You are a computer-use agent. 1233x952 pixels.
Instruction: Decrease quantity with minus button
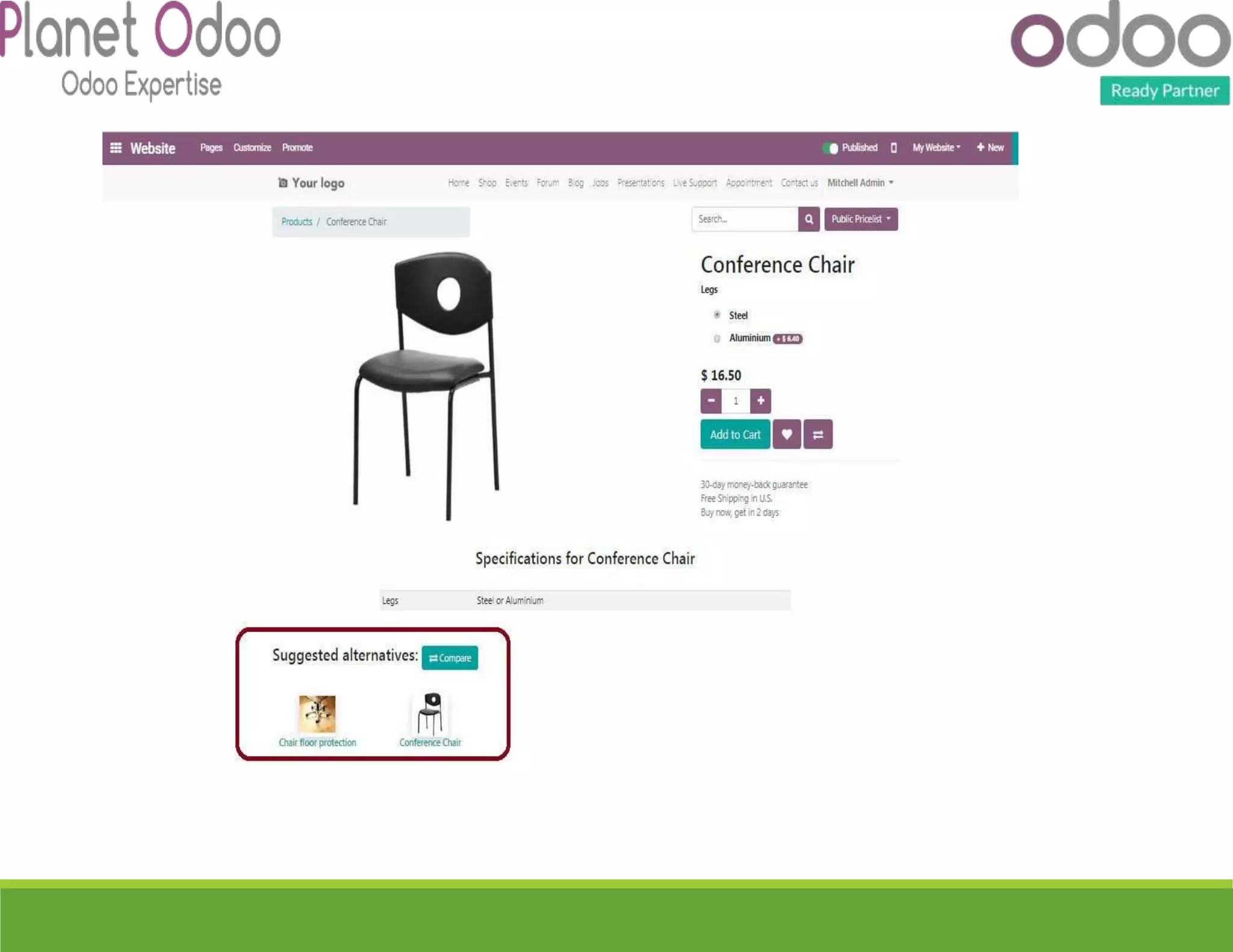(x=711, y=401)
